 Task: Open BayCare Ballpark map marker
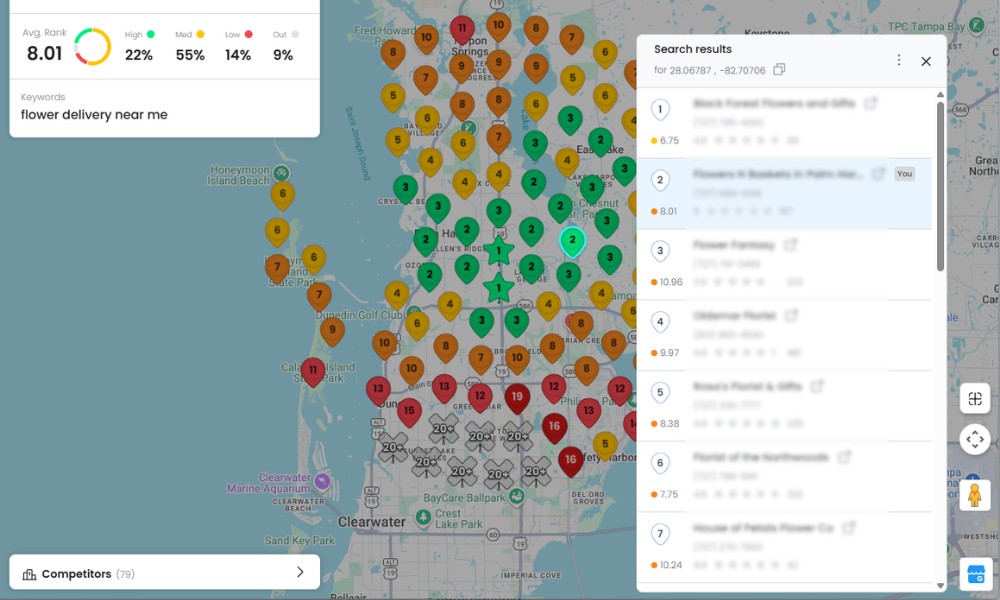coord(517,496)
